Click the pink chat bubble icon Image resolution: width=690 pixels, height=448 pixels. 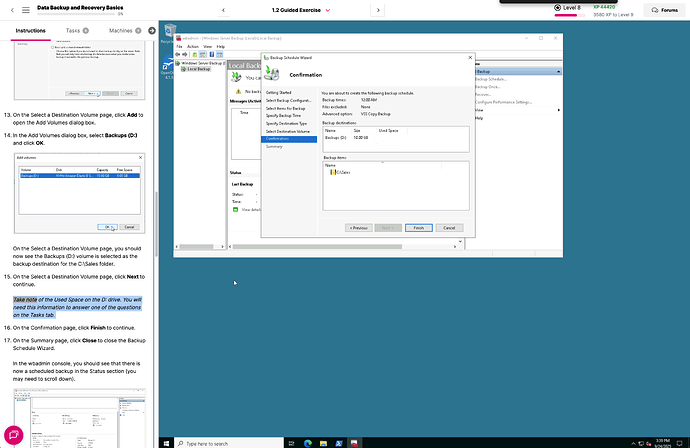coord(15,435)
